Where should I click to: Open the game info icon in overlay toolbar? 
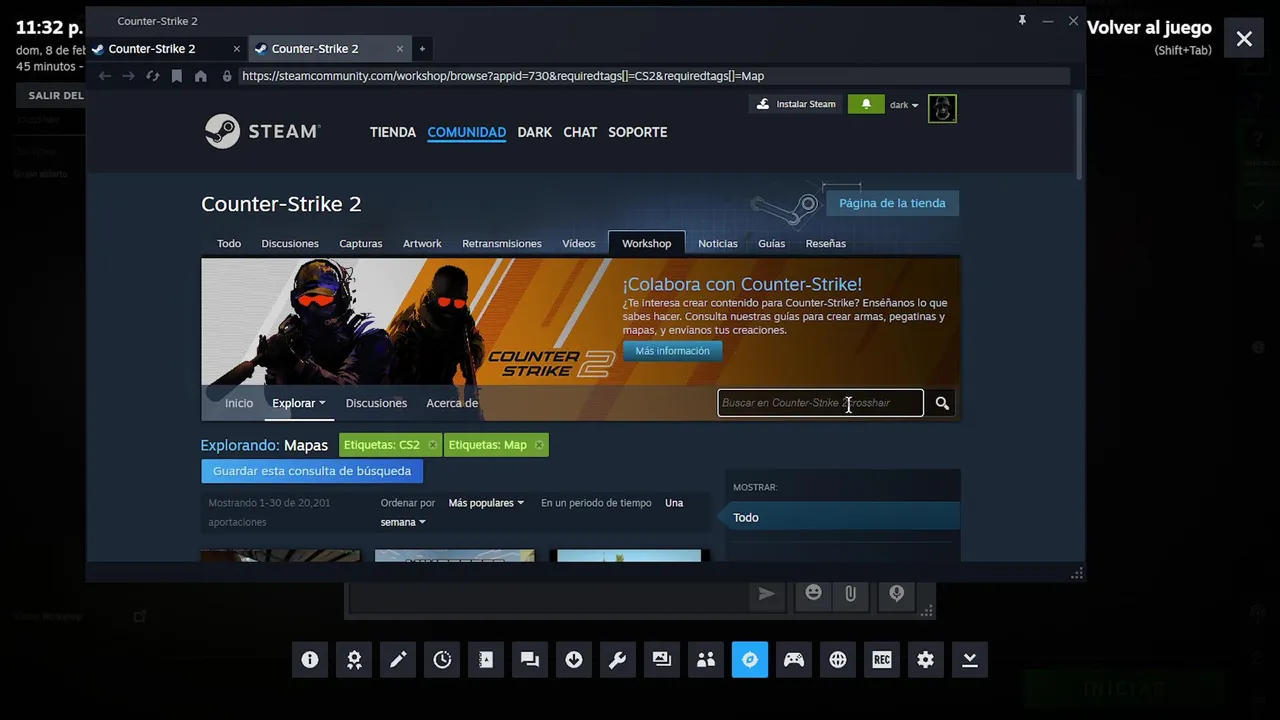(310, 660)
